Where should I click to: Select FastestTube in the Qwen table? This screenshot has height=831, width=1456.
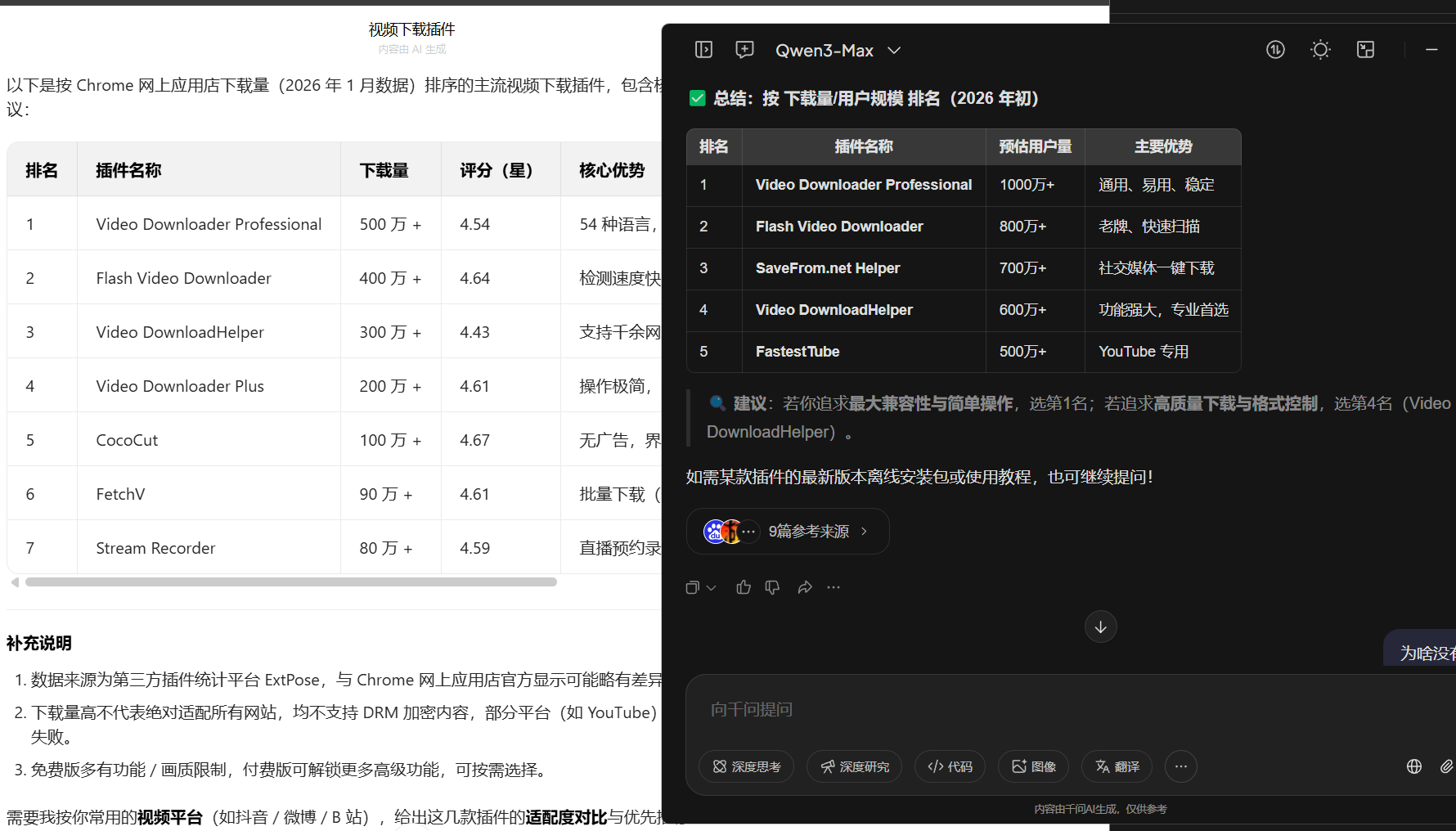coord(798,352)
